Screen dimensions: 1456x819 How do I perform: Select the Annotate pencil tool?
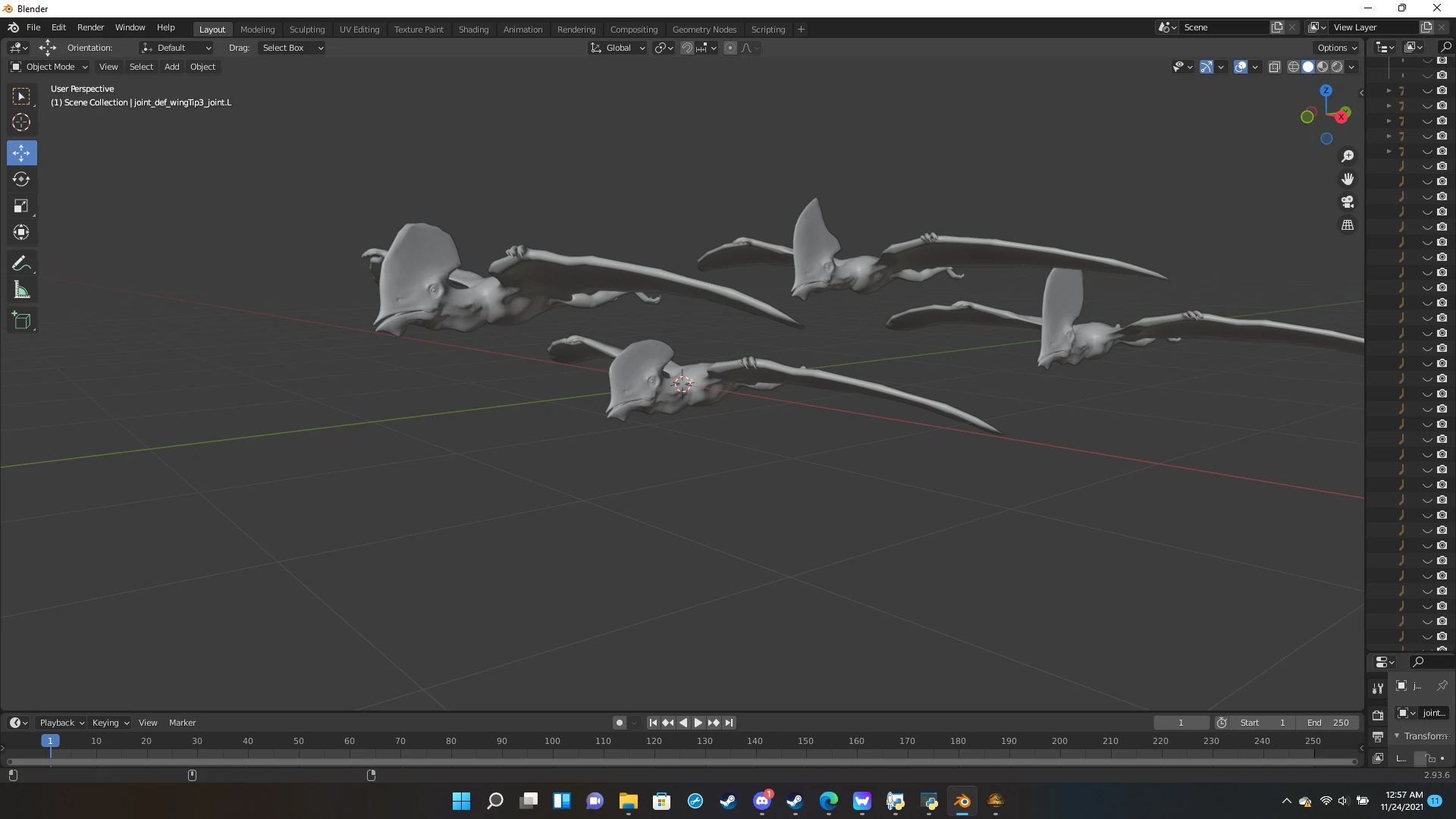21,263
